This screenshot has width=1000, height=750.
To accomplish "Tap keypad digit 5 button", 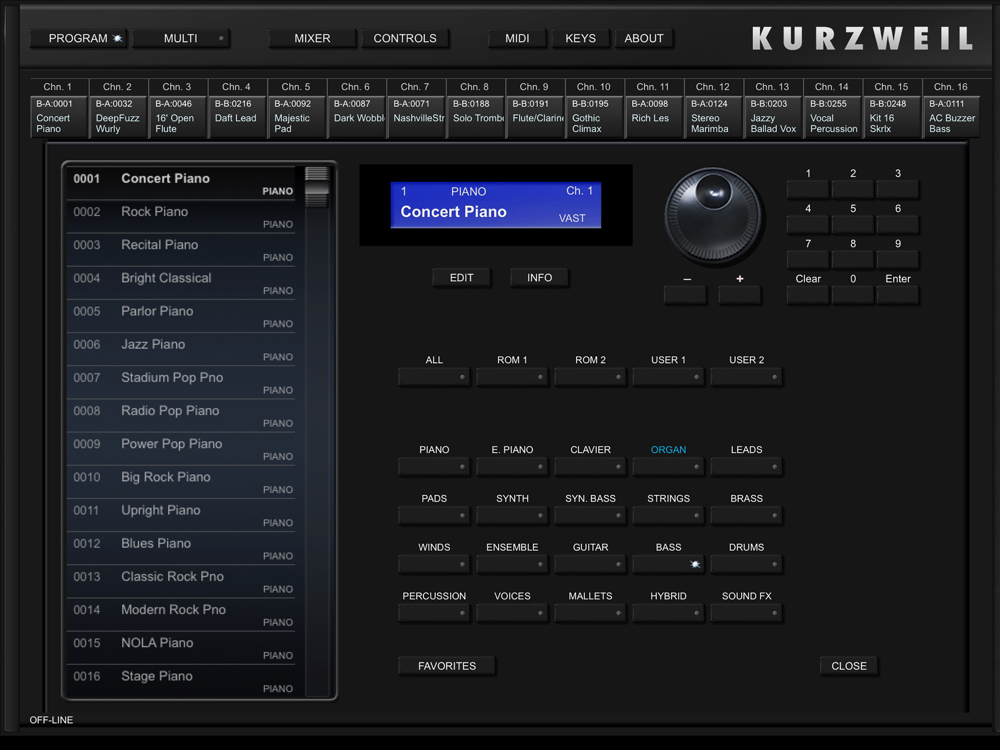I will tap(853, 224).
